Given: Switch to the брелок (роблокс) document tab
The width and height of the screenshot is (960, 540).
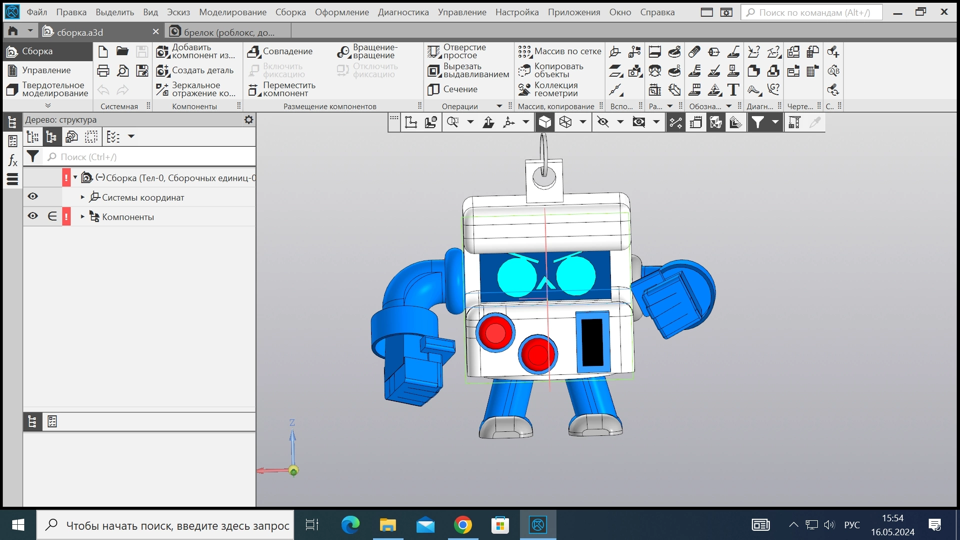Looking at the screenshot, I should pos(228,32).
